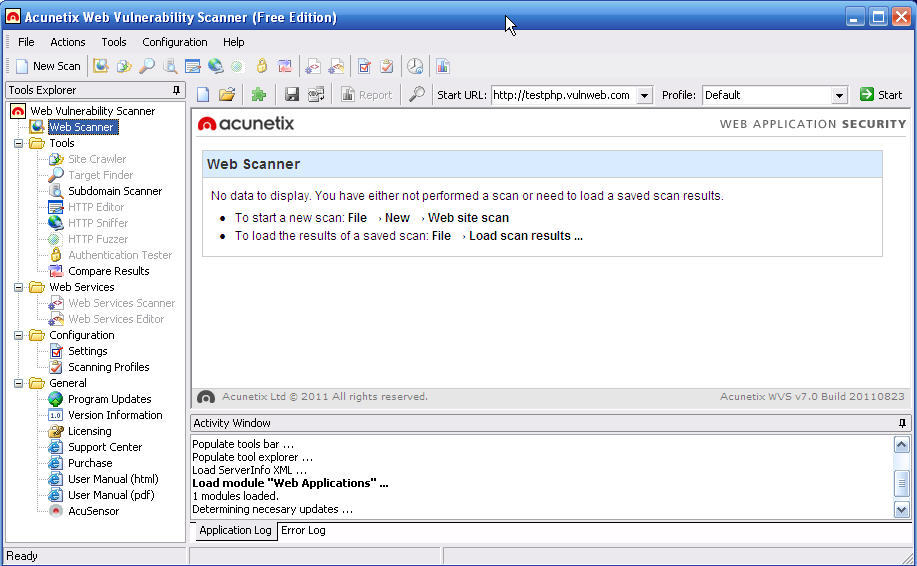The height and width of the screenshot is (566, 917).
Task: Collapse the Configuration folder node in tree
Action: coord(19,335)
